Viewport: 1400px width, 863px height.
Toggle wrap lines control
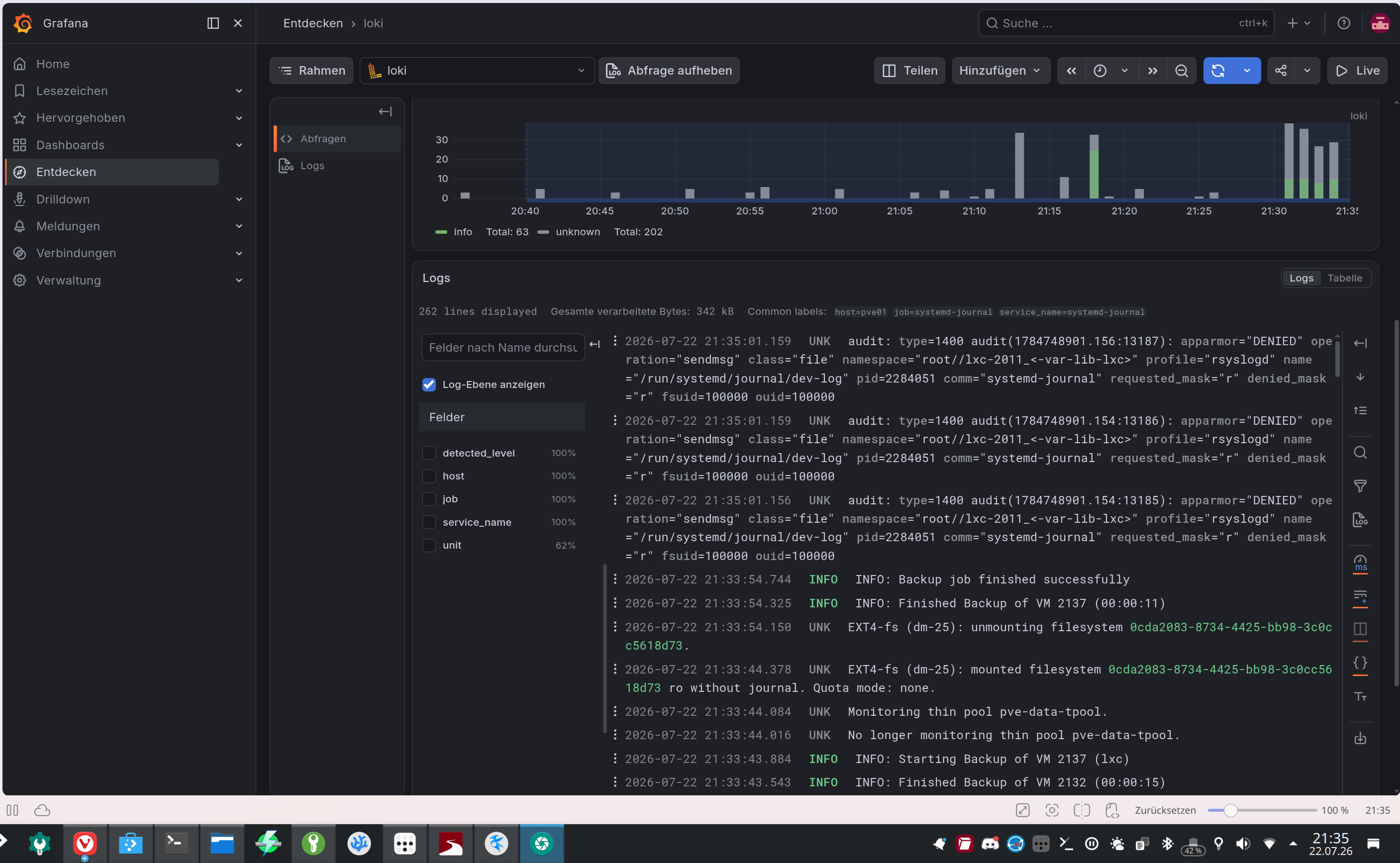pos(1360,596)
